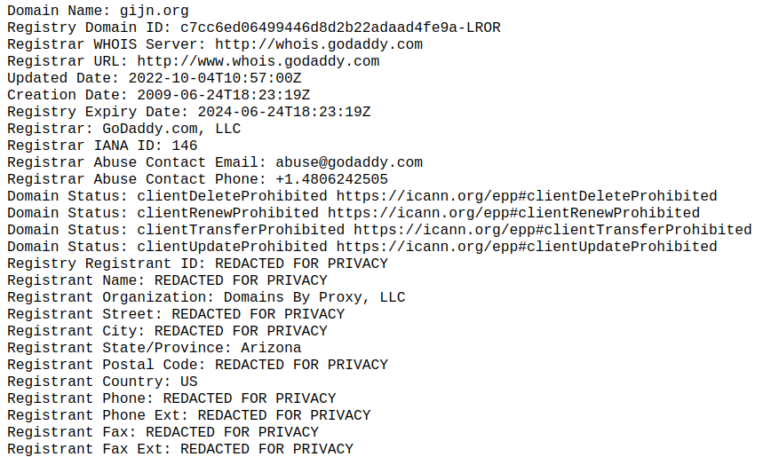Click the Domain Name gijn.org line
This screenshot has height=457, width=771.
pyautogui.click(x=98, y=10)
